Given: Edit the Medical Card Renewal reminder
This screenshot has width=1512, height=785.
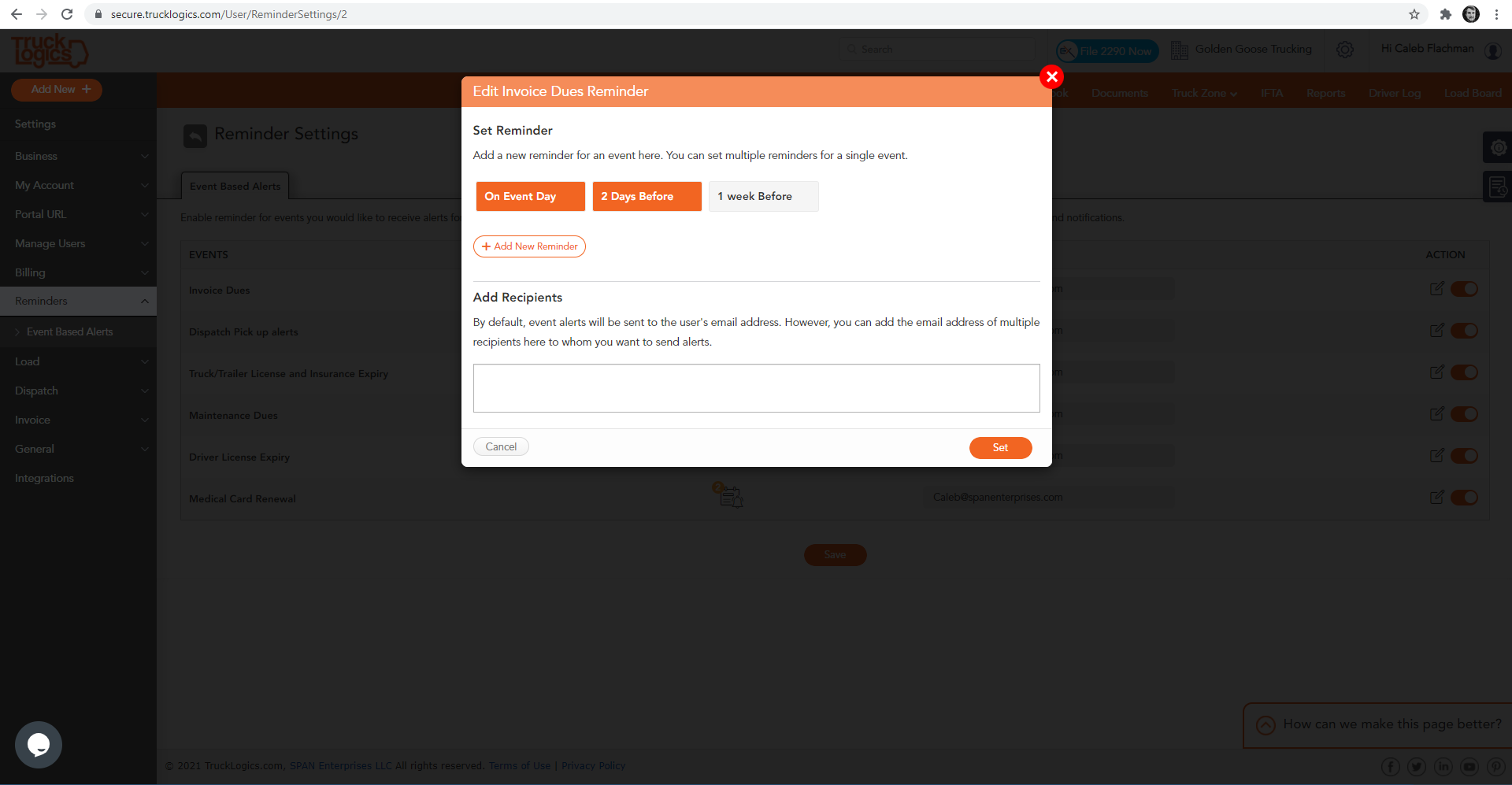Looking at the screenshot, I should [x=1436, y=498].
